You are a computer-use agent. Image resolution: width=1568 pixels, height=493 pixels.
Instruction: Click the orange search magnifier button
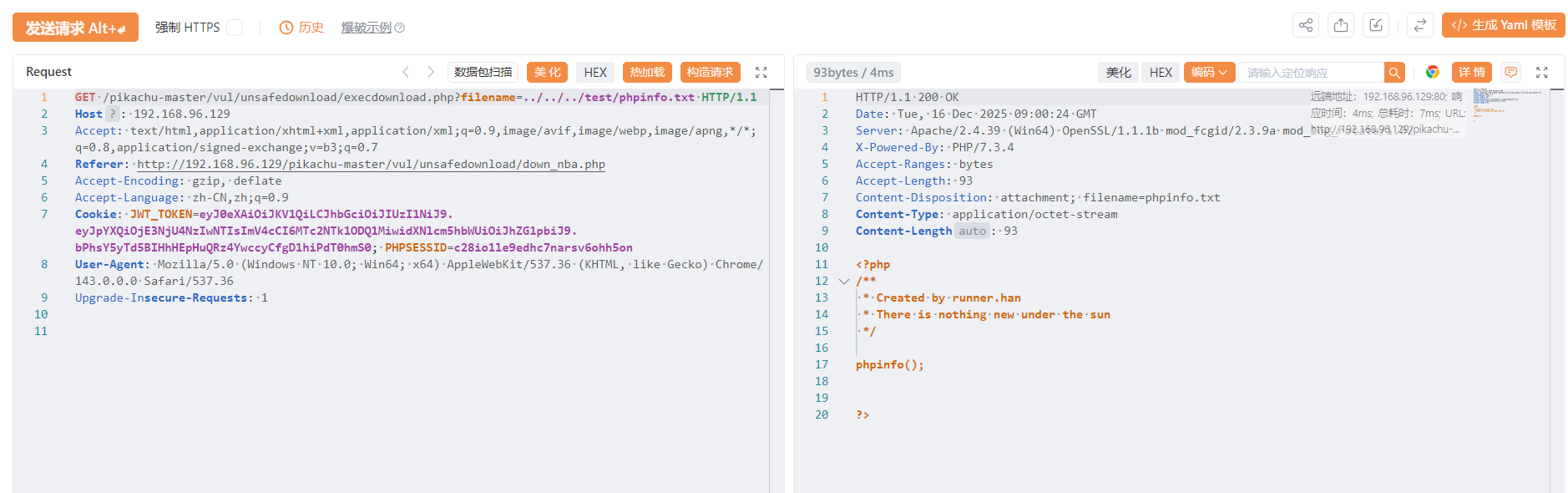[1394, 73]
